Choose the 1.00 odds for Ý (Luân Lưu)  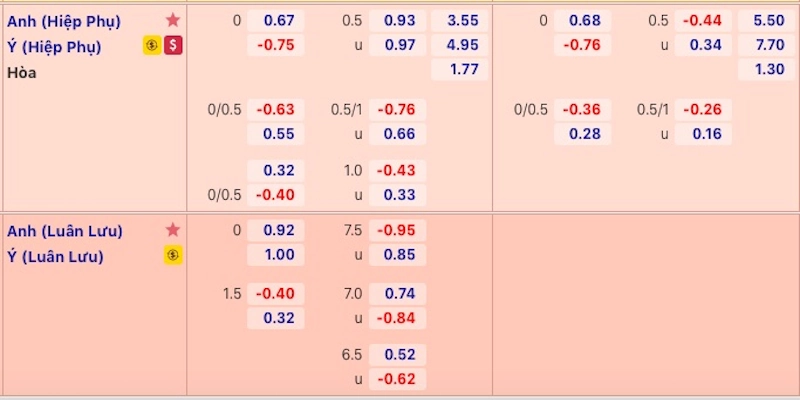pos(279,255)
